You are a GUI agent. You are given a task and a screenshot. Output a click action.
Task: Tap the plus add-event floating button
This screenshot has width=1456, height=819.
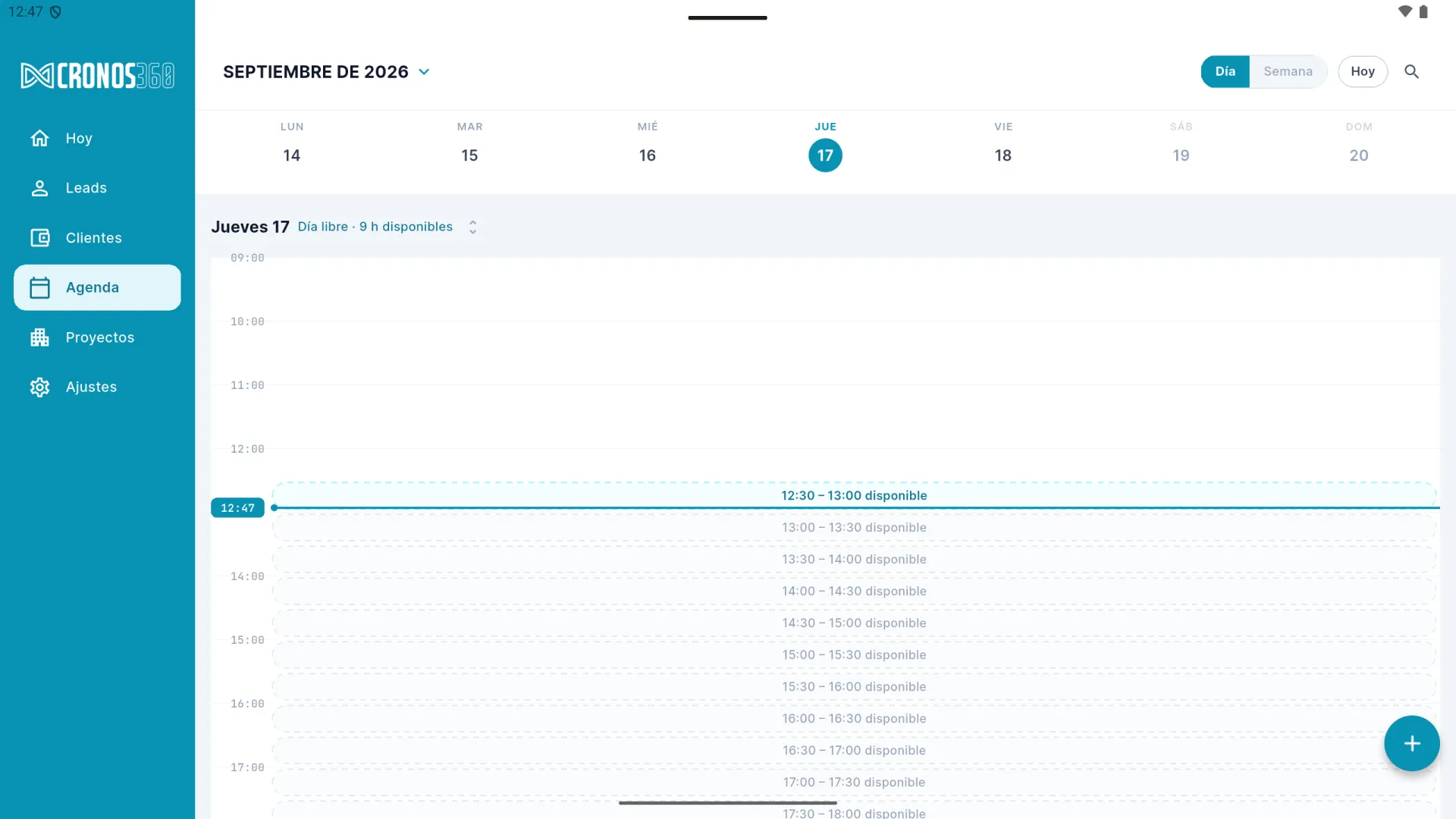(1411, 743)
